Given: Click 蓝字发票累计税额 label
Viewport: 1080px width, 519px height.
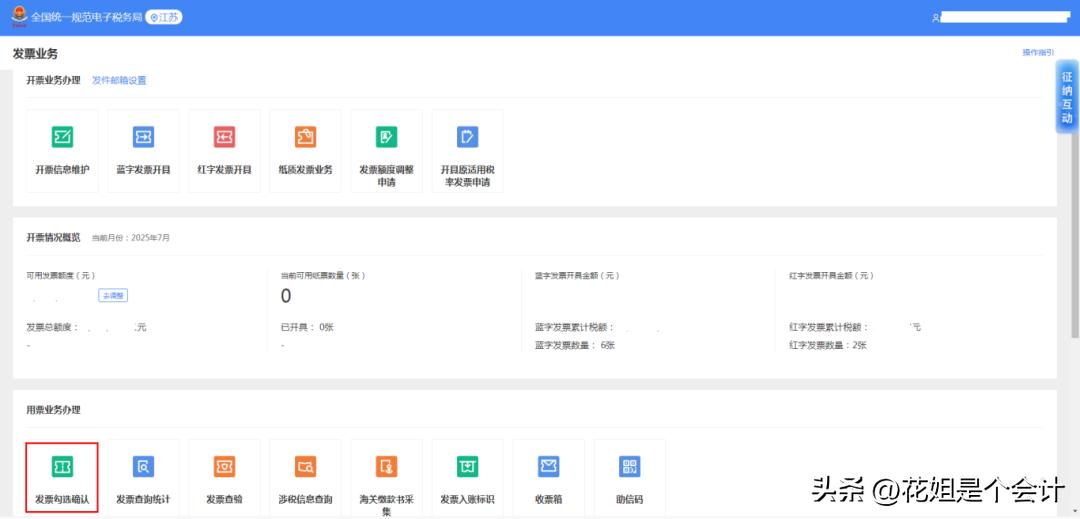Looking at the screenshot, I should (574, 327).
